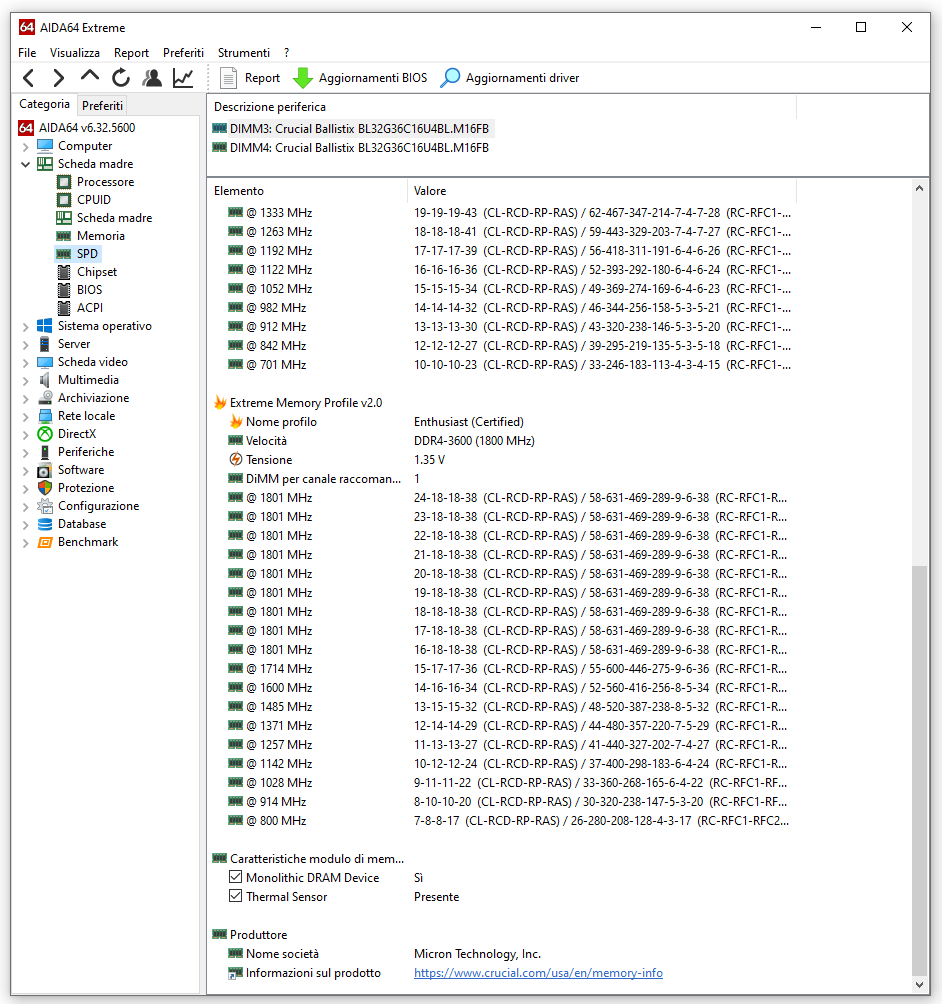This screenshot has width=942, height=1004.
Task: Click the scrollbar up arrow in details pane
Action: point(920,188)
